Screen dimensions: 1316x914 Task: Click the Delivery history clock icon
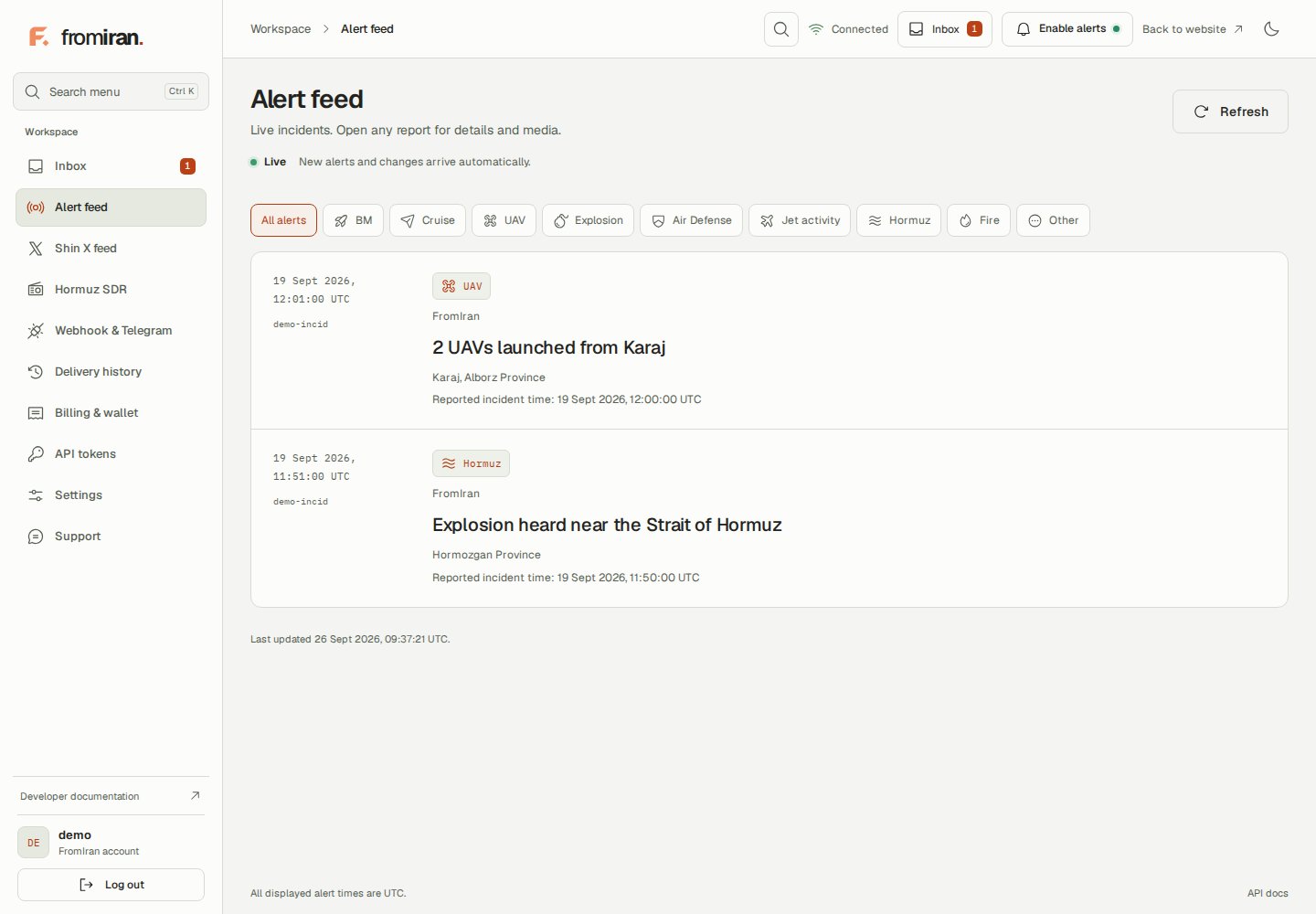36,372
